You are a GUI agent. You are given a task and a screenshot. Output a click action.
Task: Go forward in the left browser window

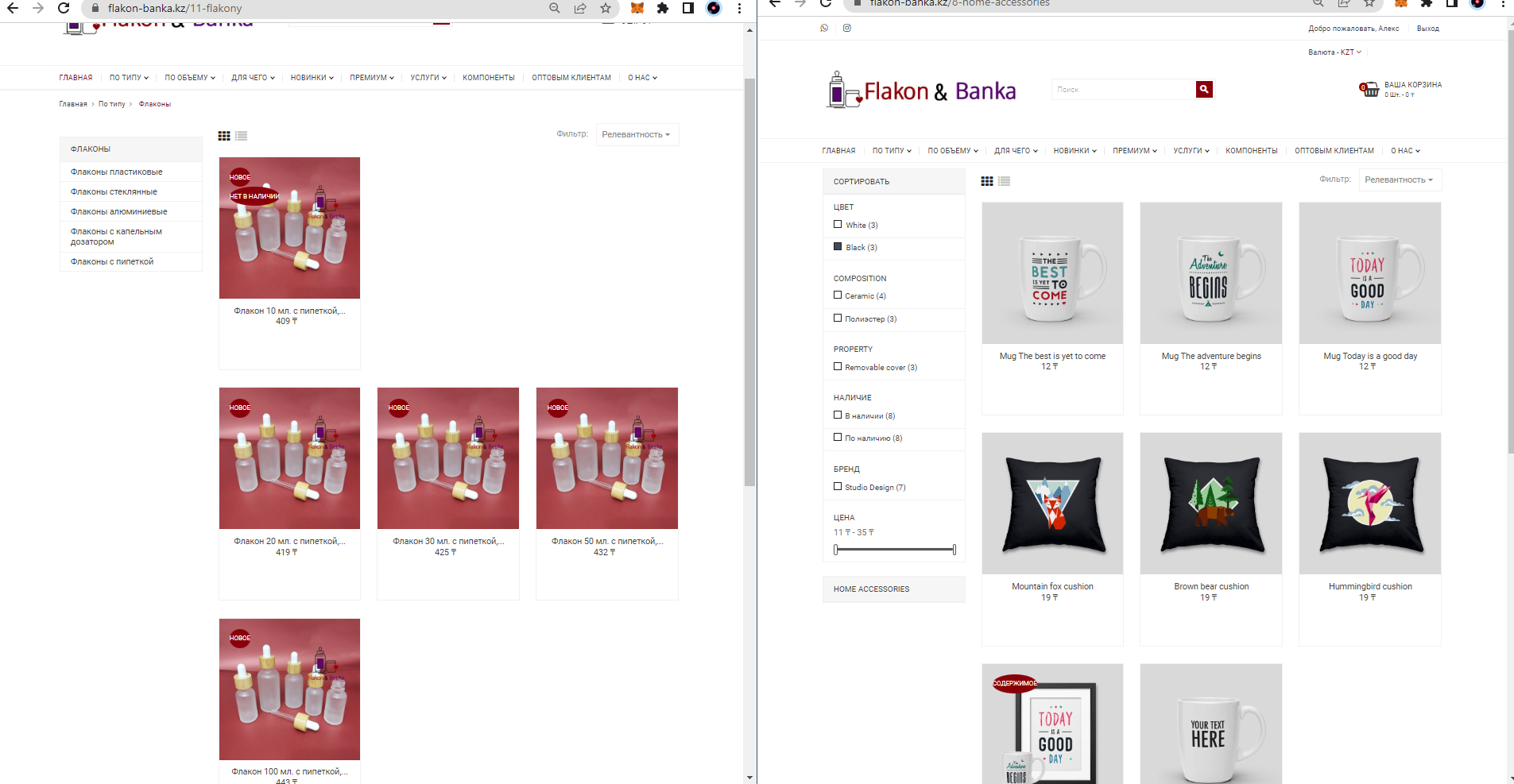(x=38, y=8)
